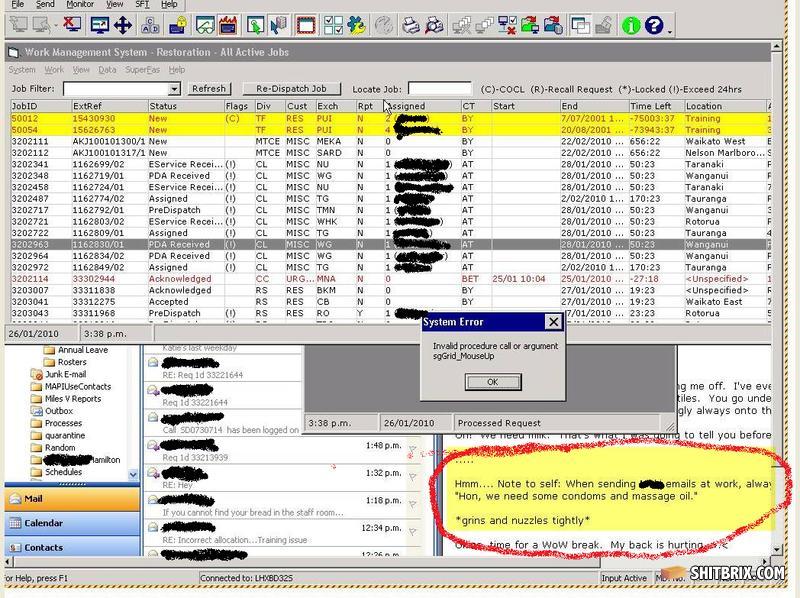The width and height of the screenshot is (800, 598).
Task: Click the padlock toolbar icon
Action: 178,24
